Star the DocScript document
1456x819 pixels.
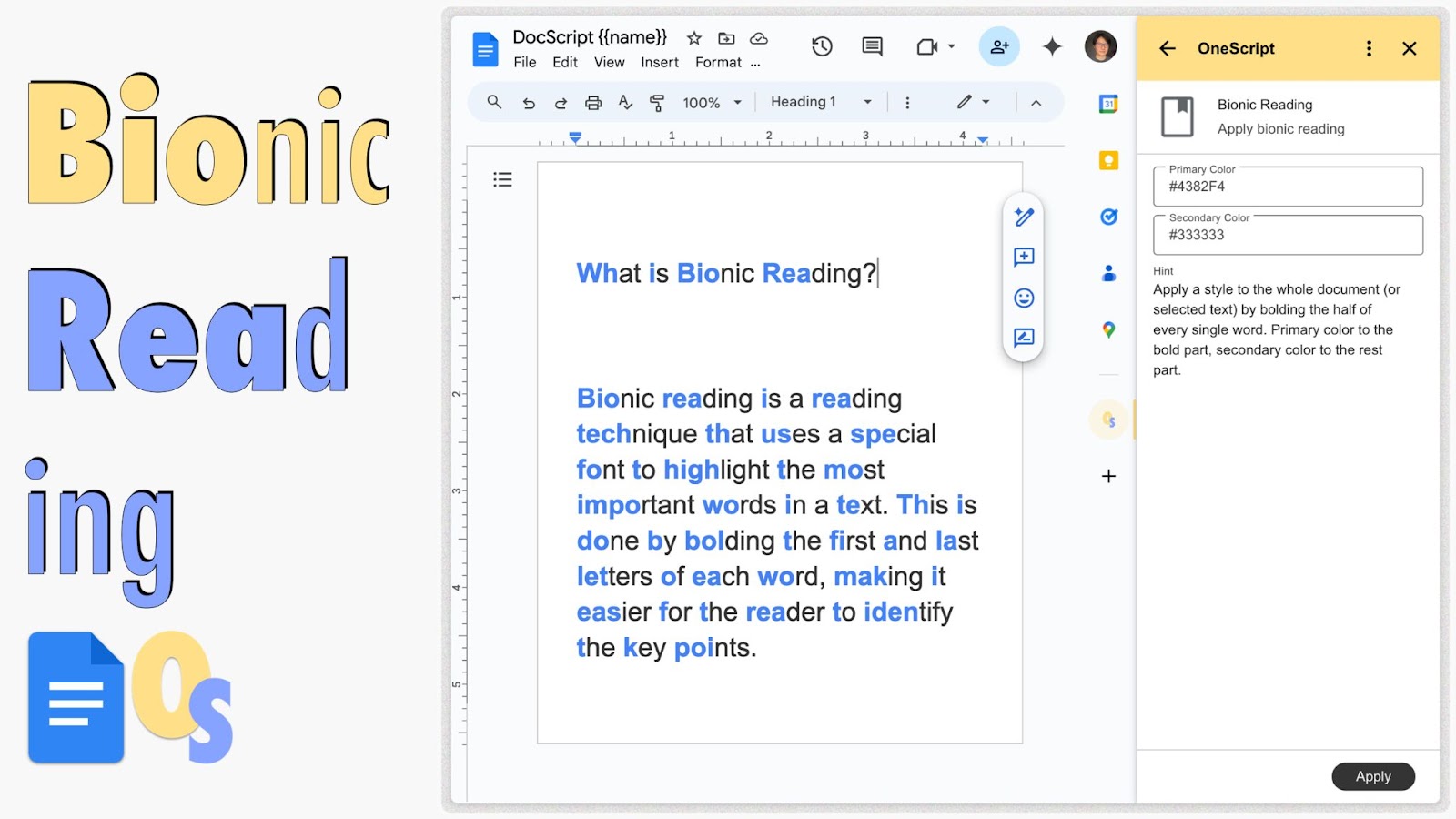tap(694, 38)
